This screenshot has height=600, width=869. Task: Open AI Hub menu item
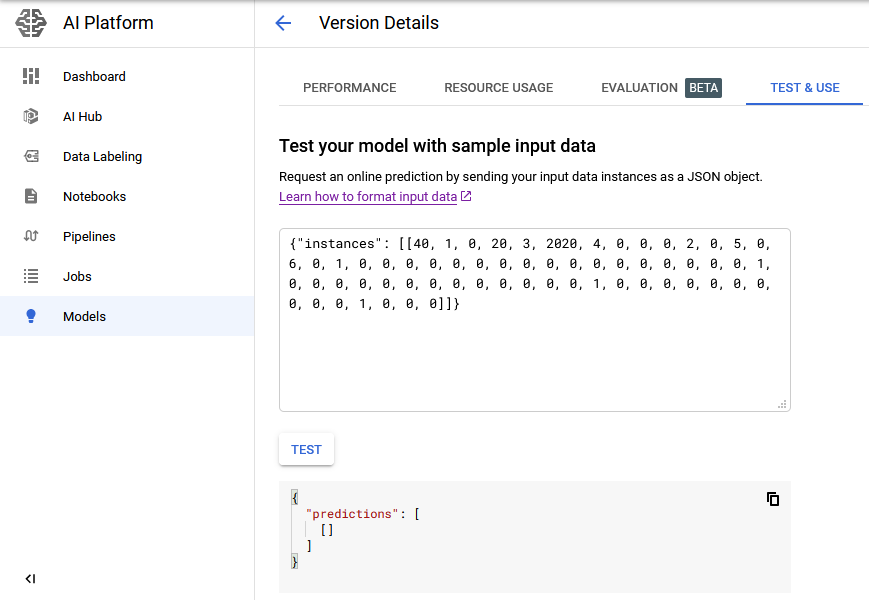pyautogui.click(x=127, y=116)
